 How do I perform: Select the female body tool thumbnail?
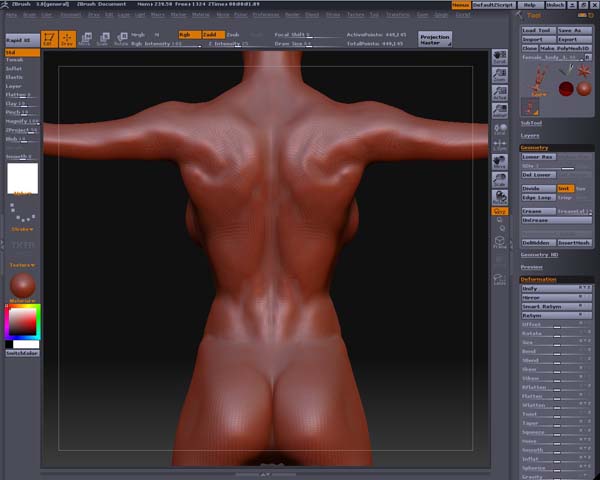[x=539, y=80]
